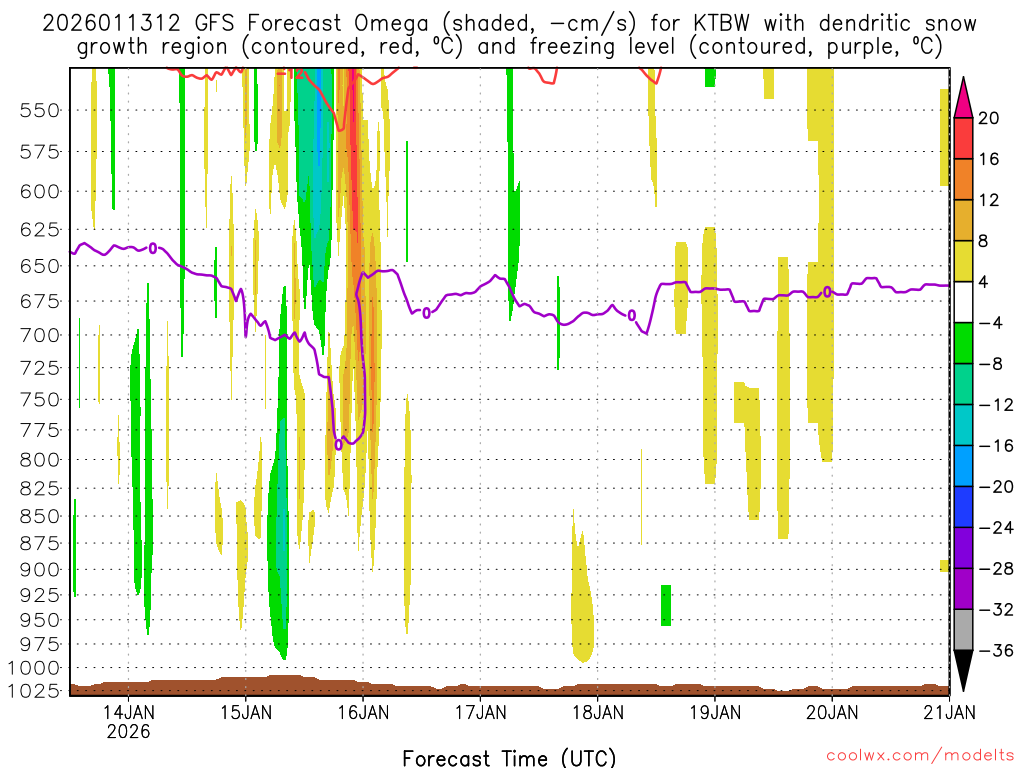The width and height of the screenshot is (1024, 768).
Task: Click the 650 pressure level label
Action: [40, 266]
